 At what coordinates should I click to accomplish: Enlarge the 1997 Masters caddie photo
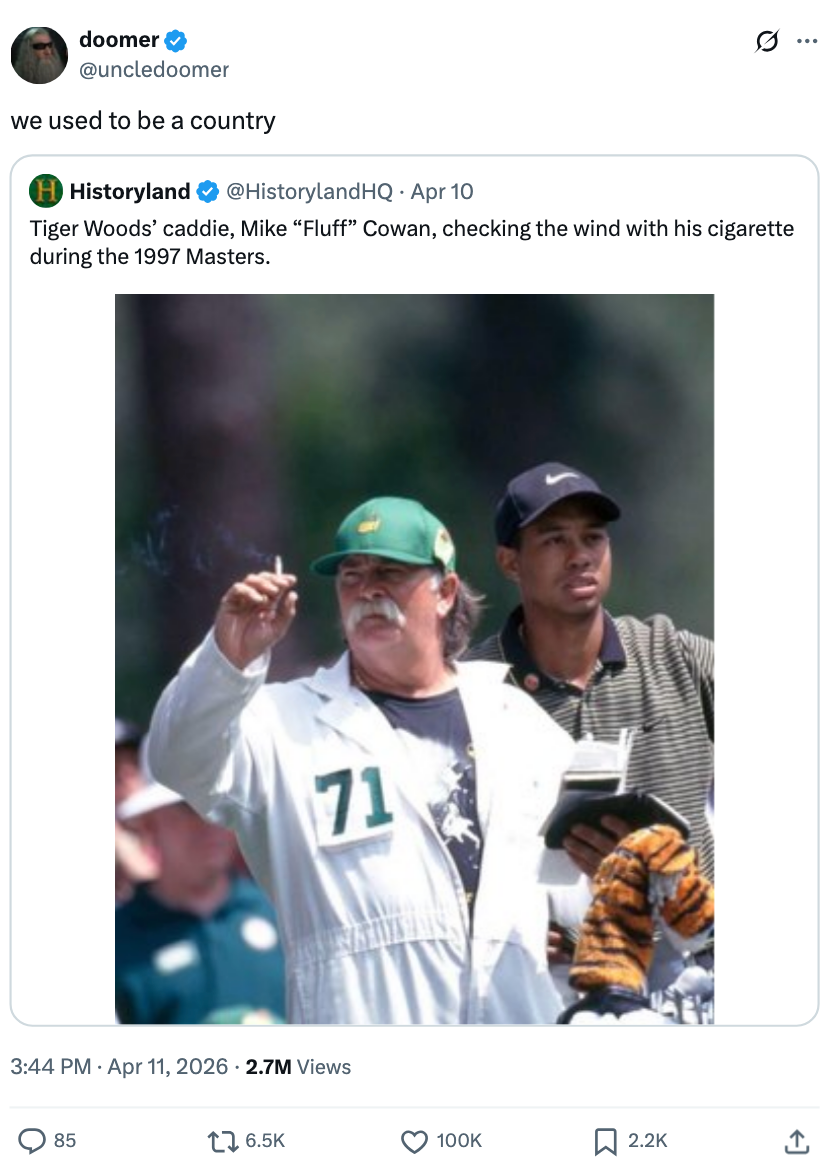414,658
